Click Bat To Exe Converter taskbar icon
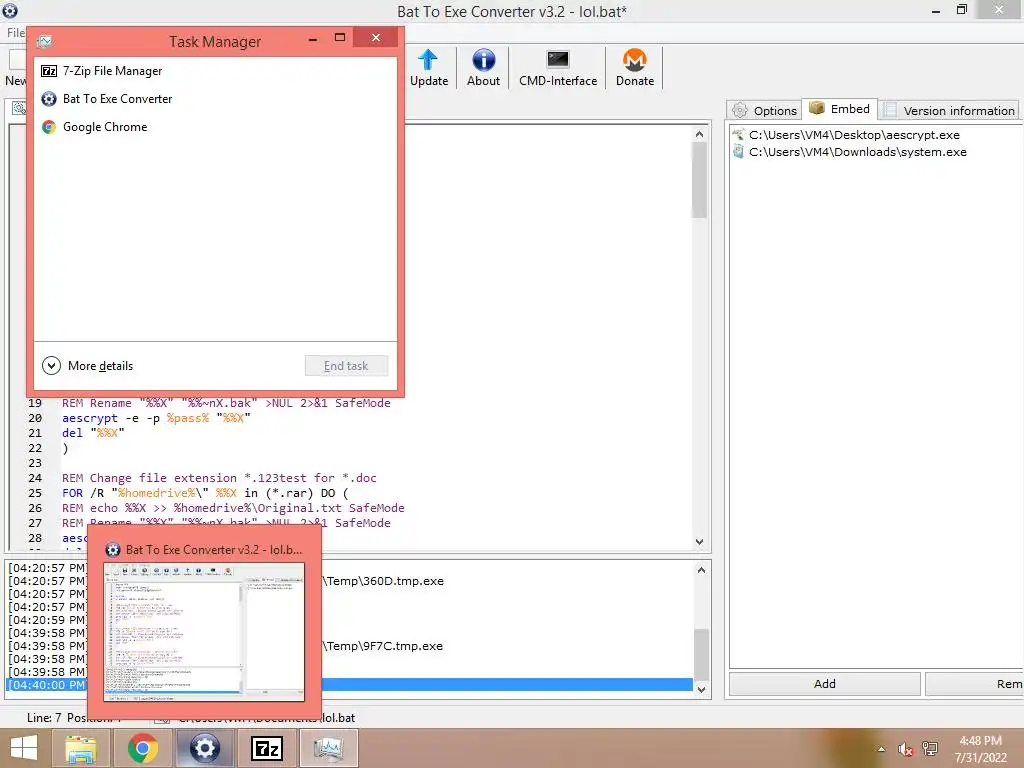This screenshot has height=768, width=1024. 204,748
